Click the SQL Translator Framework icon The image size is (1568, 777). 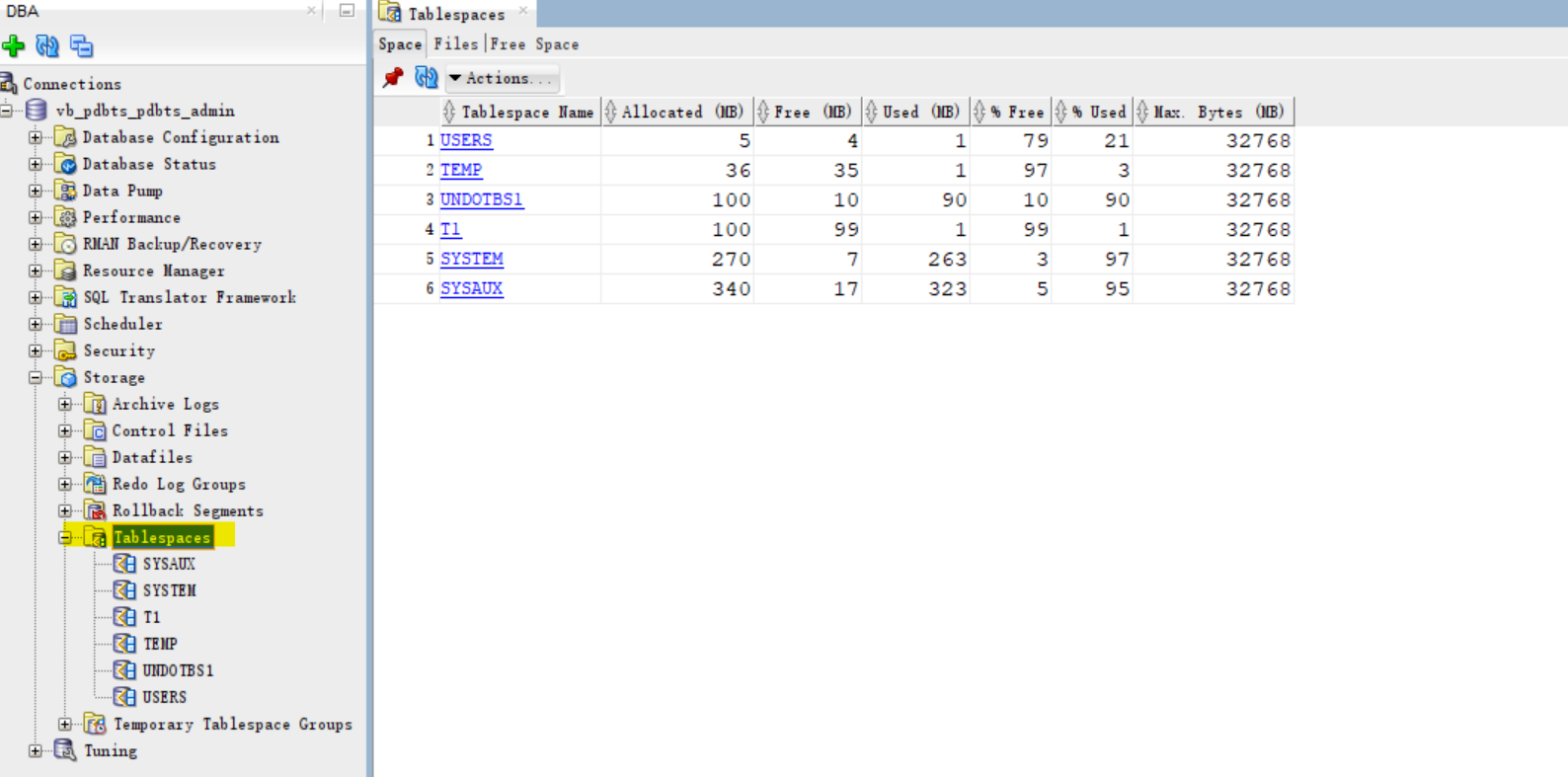pyautogui.click(x=66, y=297)
